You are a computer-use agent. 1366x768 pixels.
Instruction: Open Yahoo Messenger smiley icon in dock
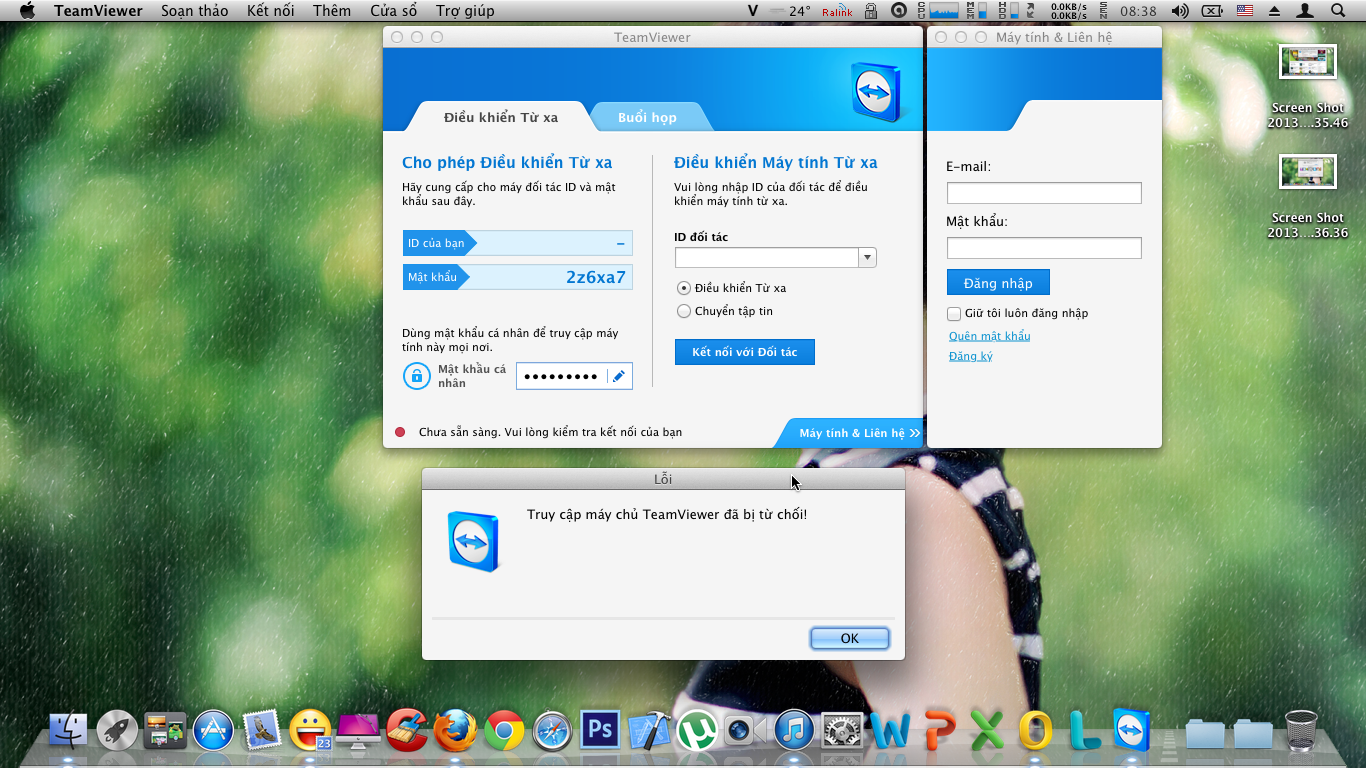[310, 732]
